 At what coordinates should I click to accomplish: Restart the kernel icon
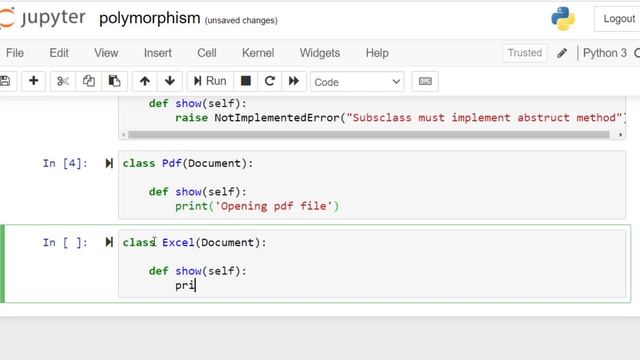click(270, 81)
